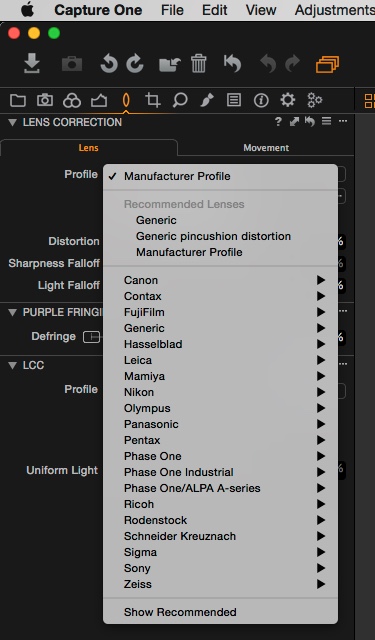The width and height of the screenshot is (375, 640).
Task: Open the Exposure tool tab
Action: (x=99, y=100)
